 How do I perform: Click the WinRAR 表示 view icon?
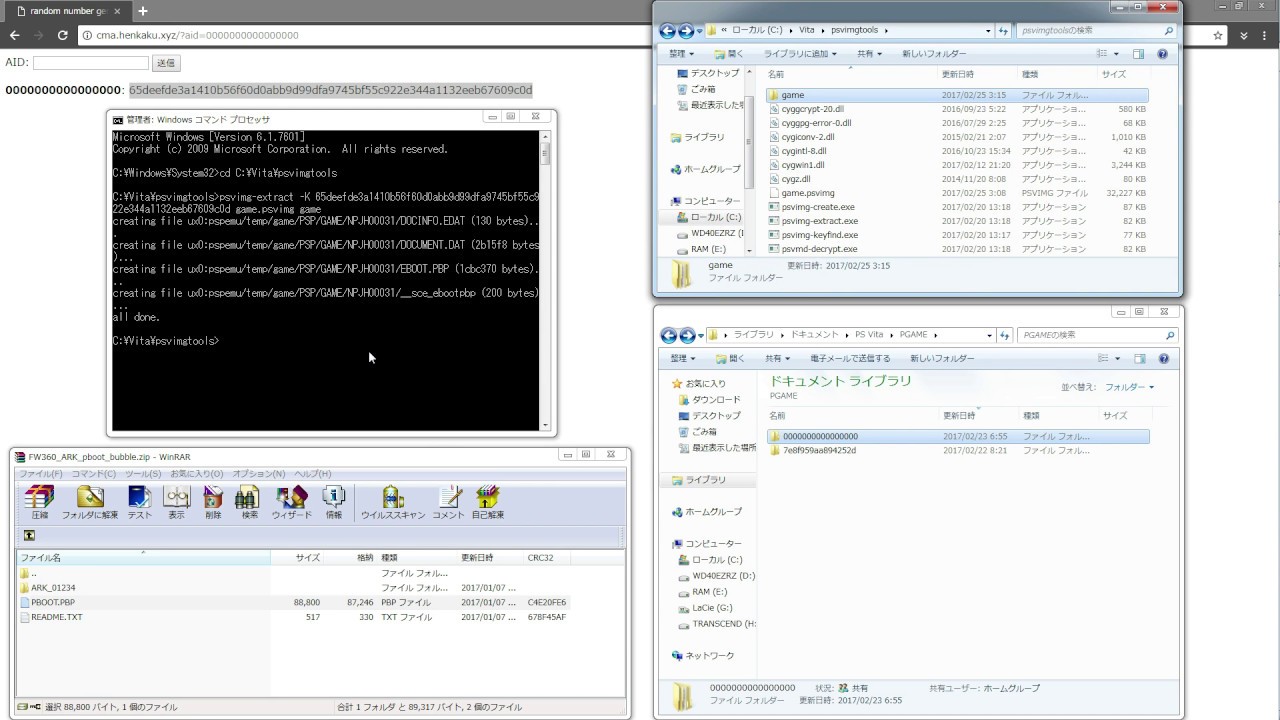pyautogui.click(x=176, y=502)
